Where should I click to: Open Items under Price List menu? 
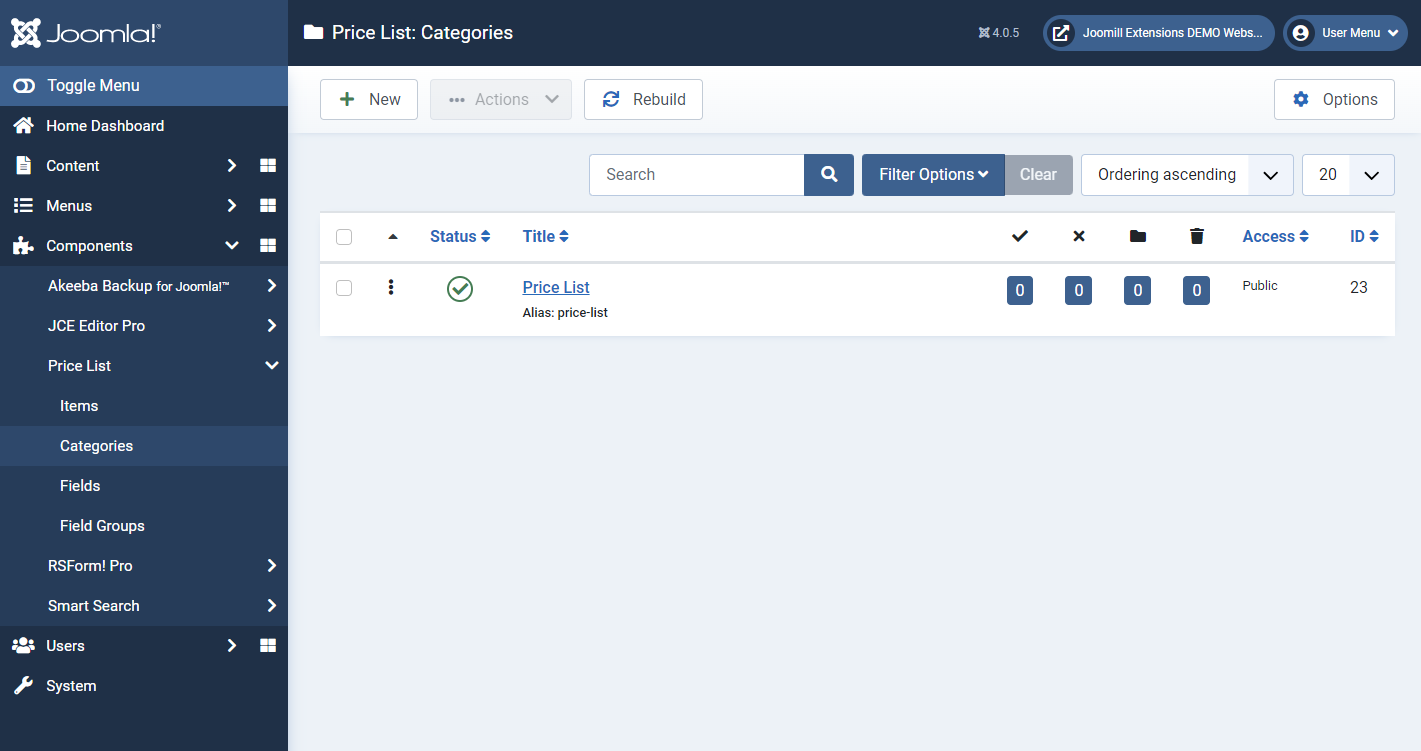coord(79,406)
